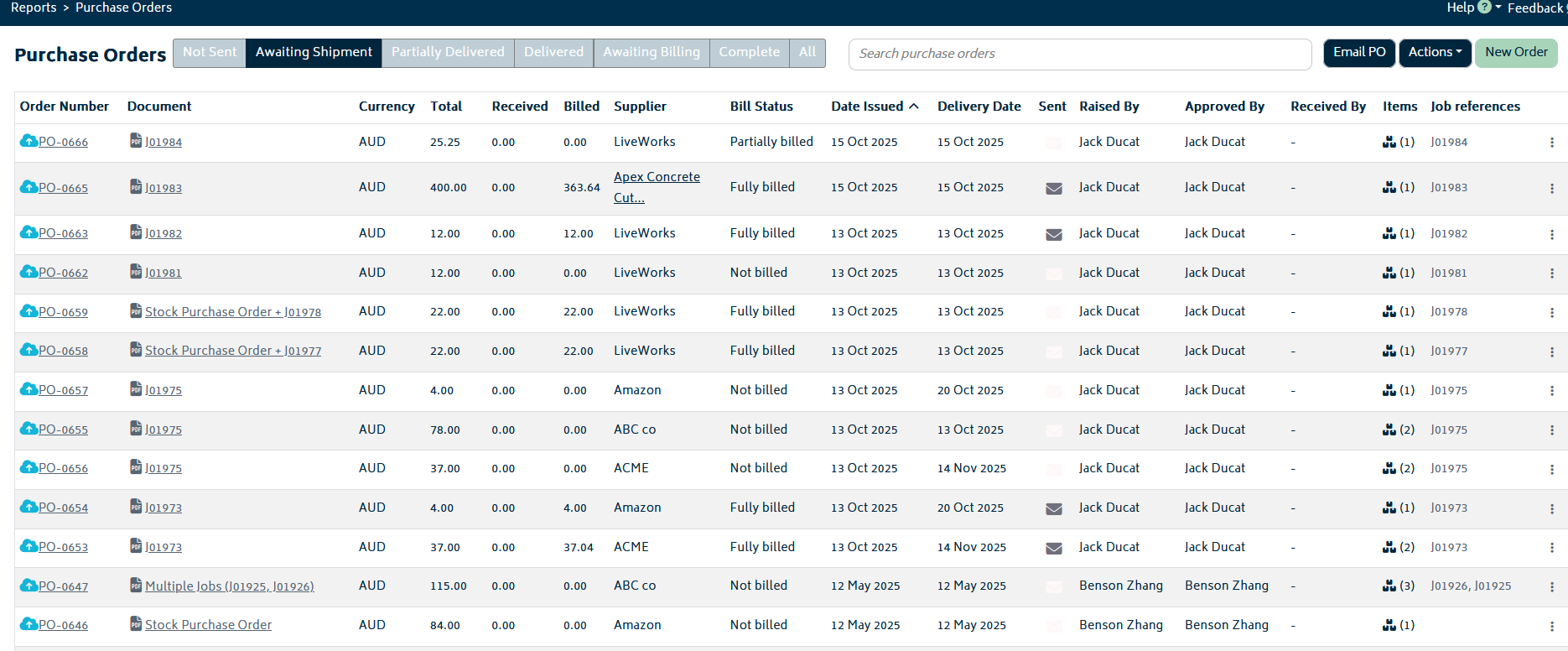Screen dimensions: 1568x651
Task: Click the sent envelope icon for PO-0665
Action: pyautogui.click(x=1054, y=188)
